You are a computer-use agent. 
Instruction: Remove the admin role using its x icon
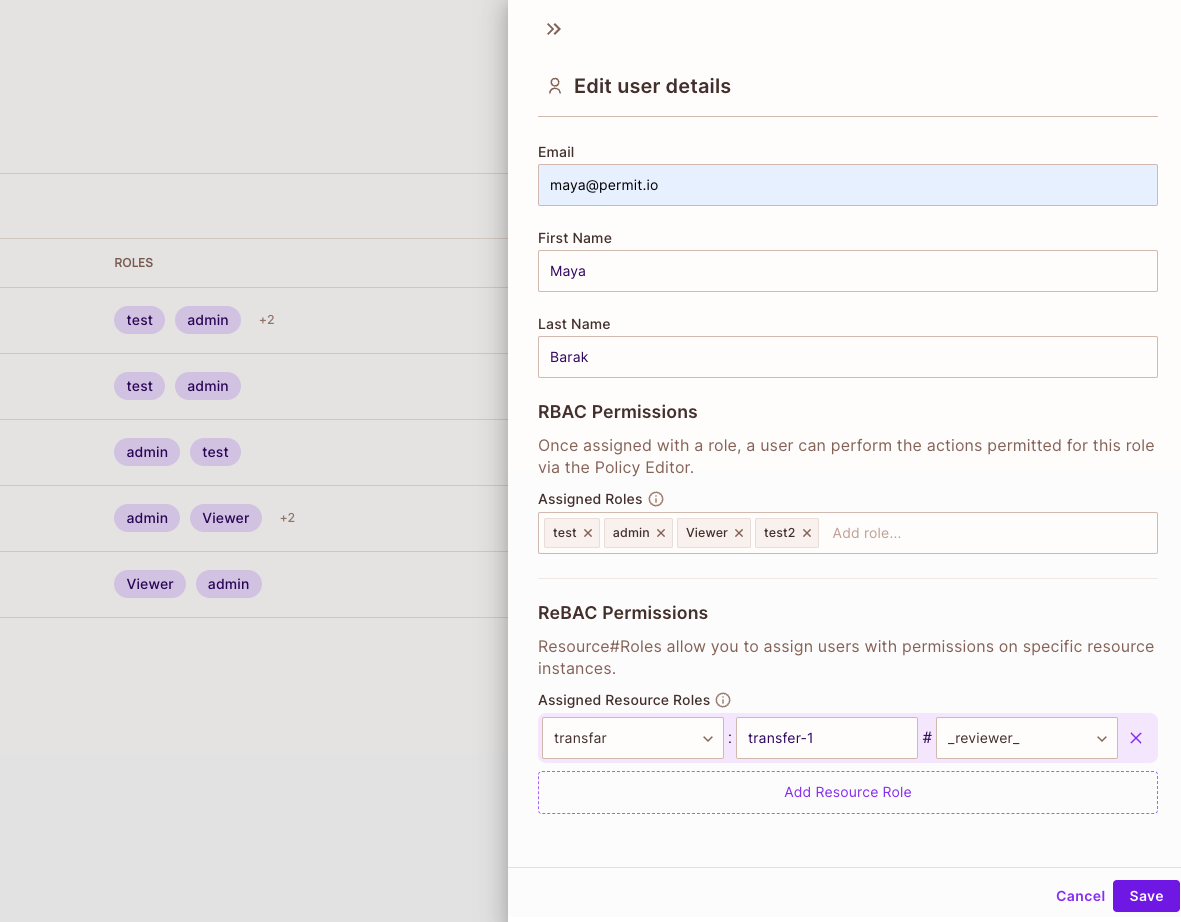(659, 533)
